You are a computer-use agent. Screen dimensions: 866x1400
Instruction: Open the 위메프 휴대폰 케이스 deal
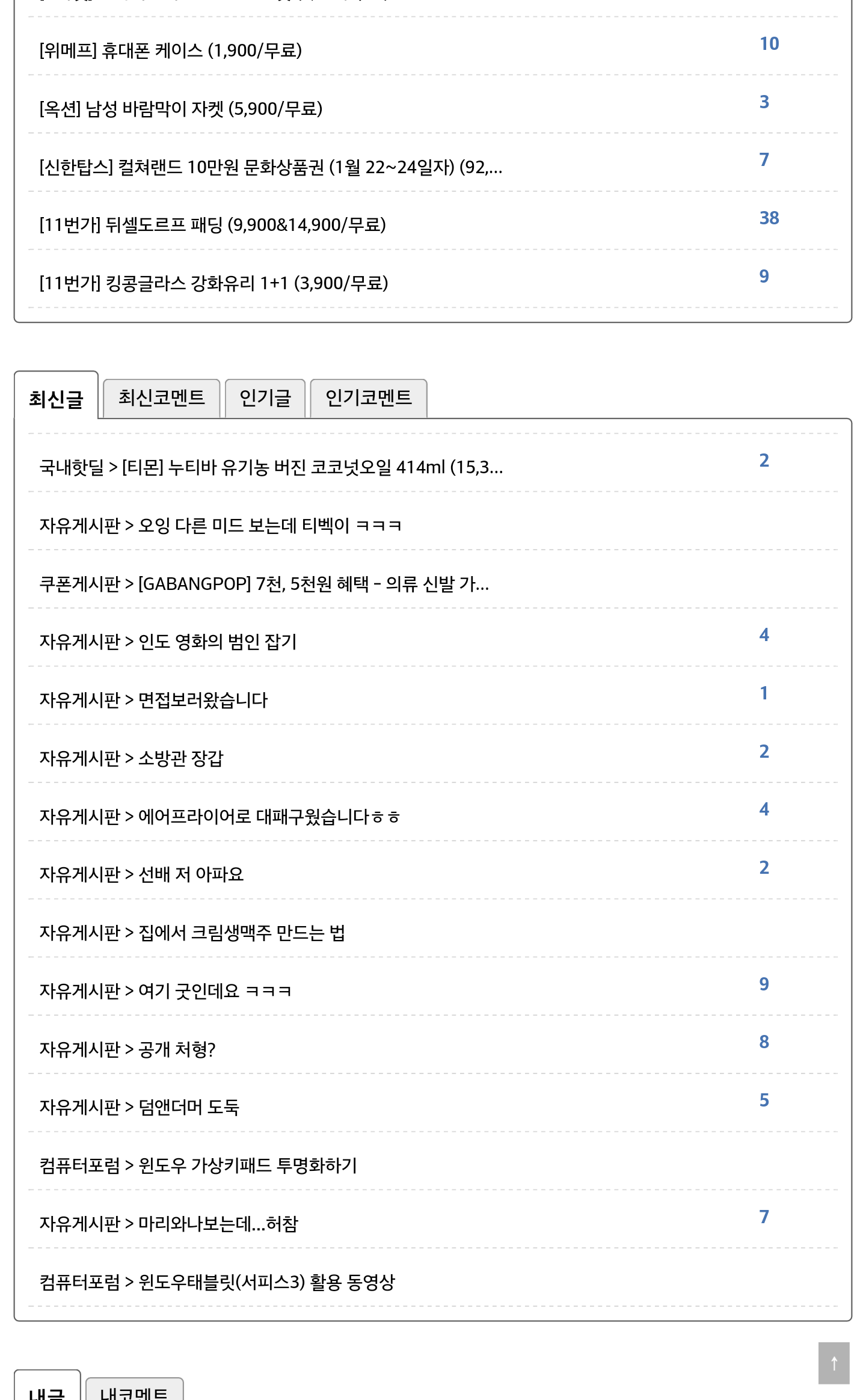(171, 51)
